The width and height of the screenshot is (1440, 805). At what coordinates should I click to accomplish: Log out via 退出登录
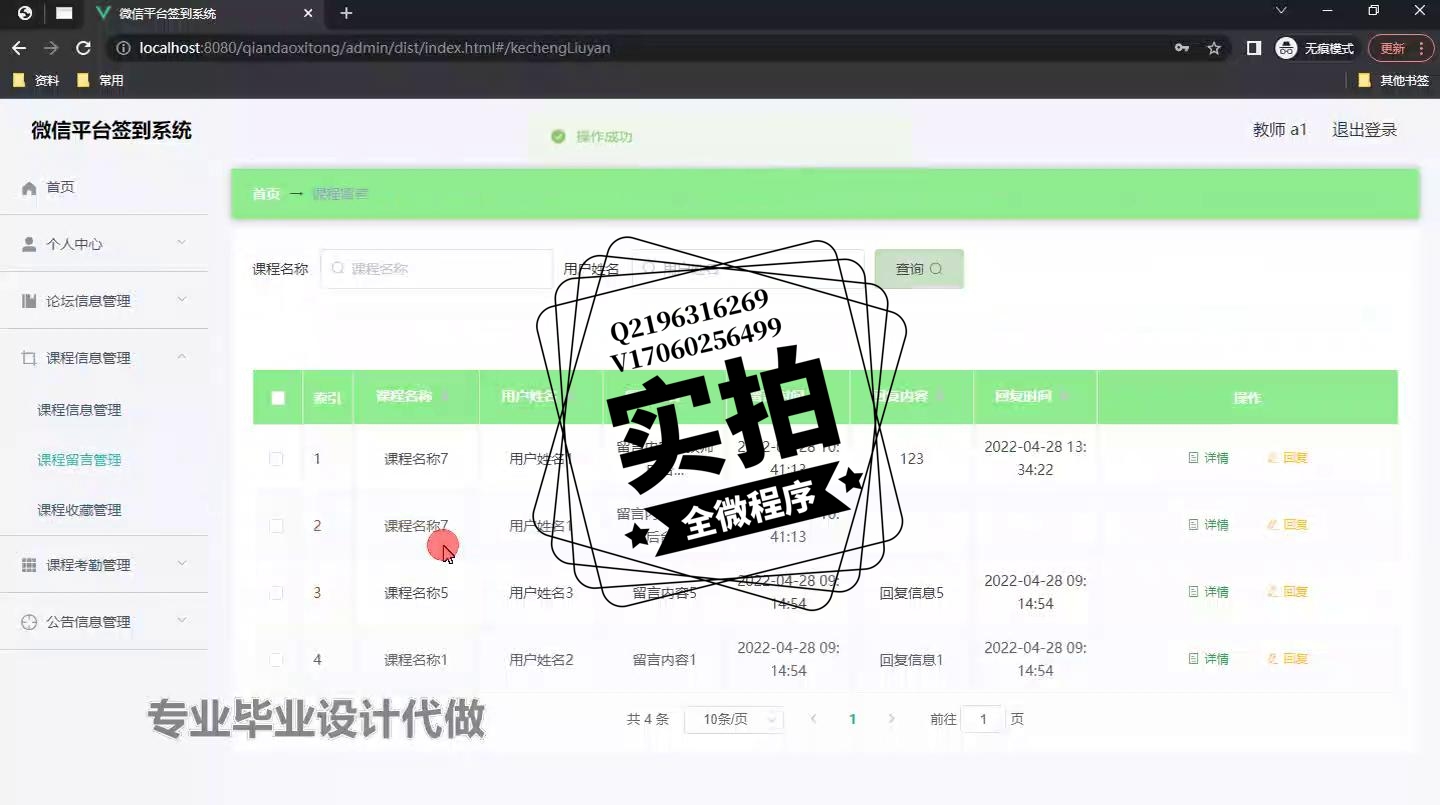[1364, 130]
